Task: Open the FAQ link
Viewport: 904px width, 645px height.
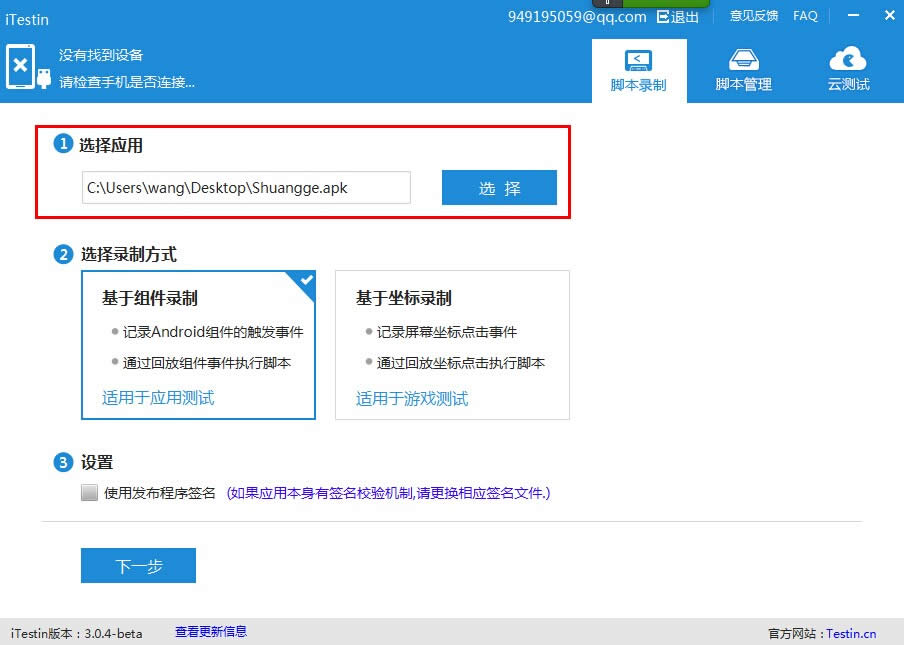Action: pos(805,16)
